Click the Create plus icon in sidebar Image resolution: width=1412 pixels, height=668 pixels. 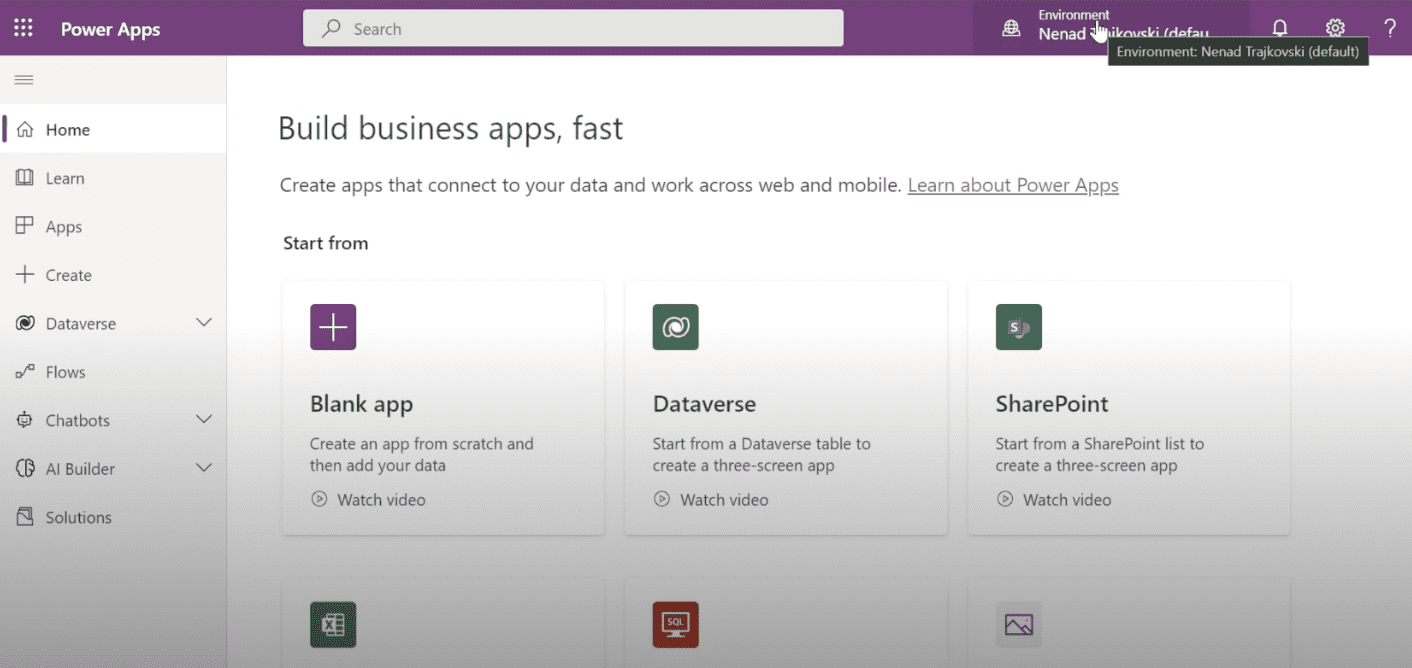[x=25, y=274]
